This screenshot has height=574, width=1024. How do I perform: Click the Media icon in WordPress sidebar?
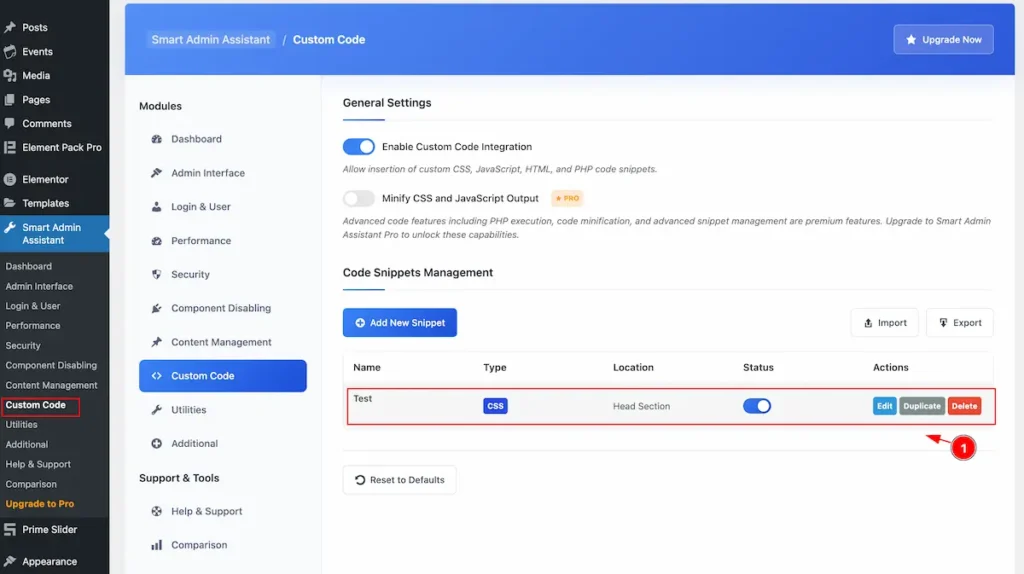coord(10,76)
